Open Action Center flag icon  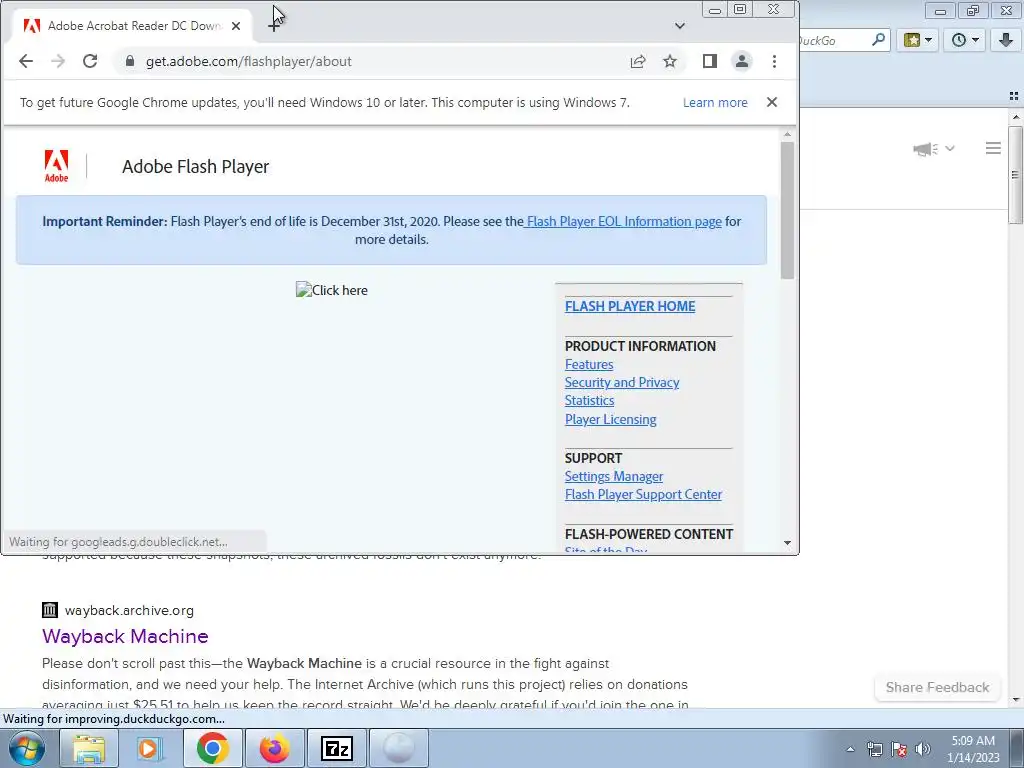click(899, 749)
